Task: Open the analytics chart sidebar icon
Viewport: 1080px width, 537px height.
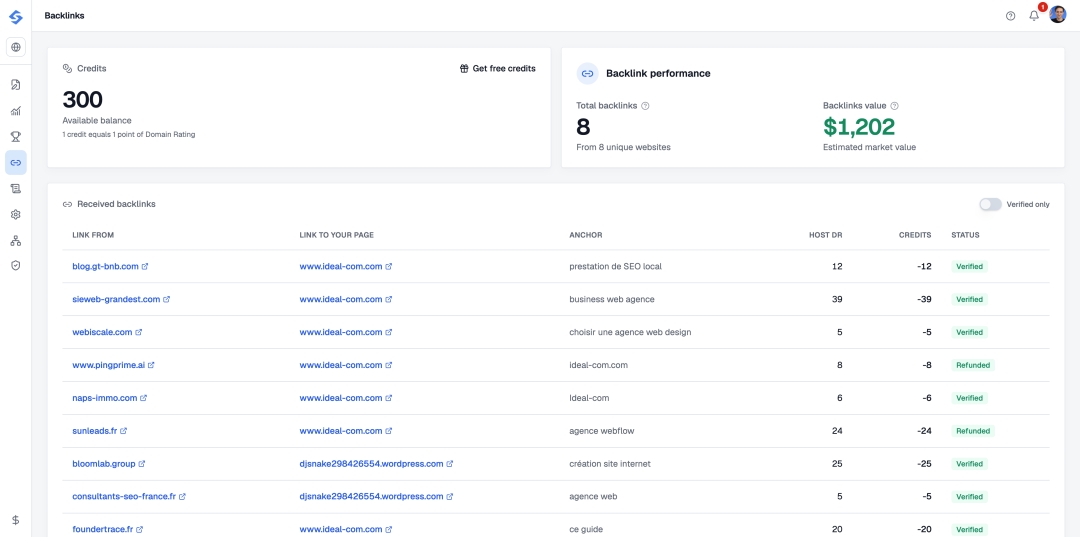Action: click(16, 110)
